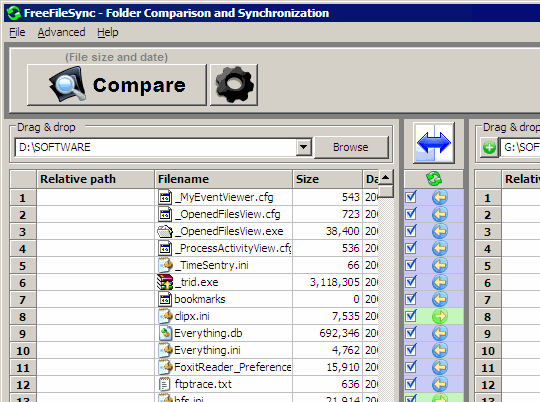This screenshot has width=540, height=402.
Task: Select _TimeSentry.ini filename
Action: click(211, 265)
